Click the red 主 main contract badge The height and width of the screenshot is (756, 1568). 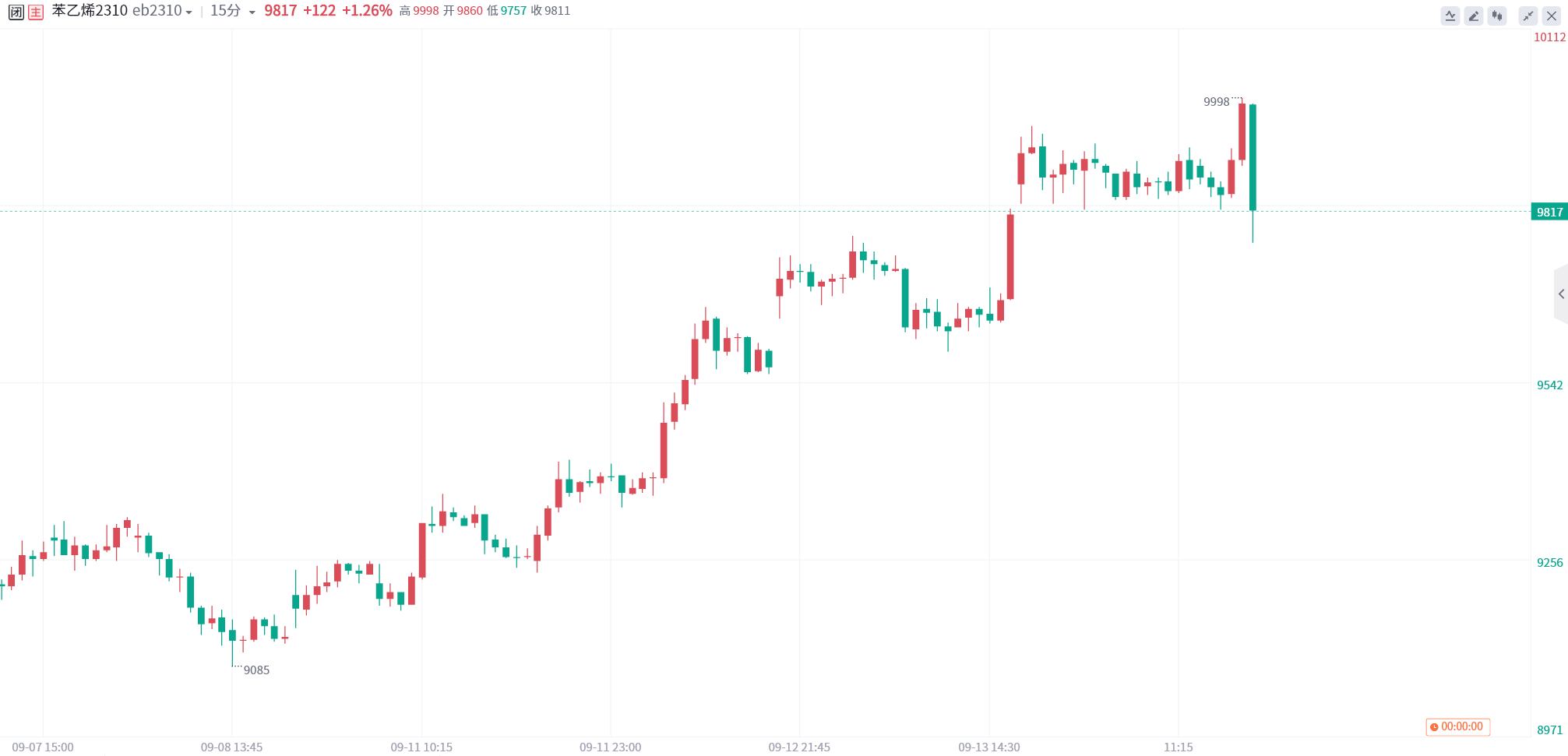[36, 12]
